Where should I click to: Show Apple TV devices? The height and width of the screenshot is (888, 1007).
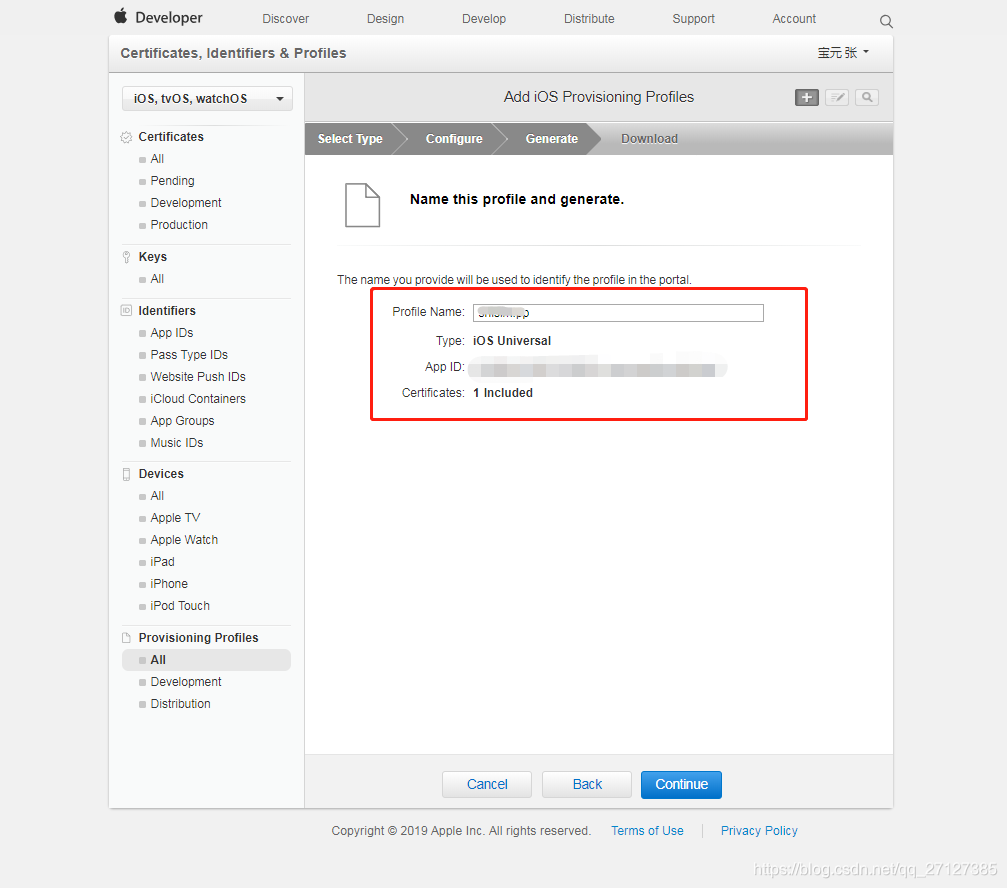(175, 518)
